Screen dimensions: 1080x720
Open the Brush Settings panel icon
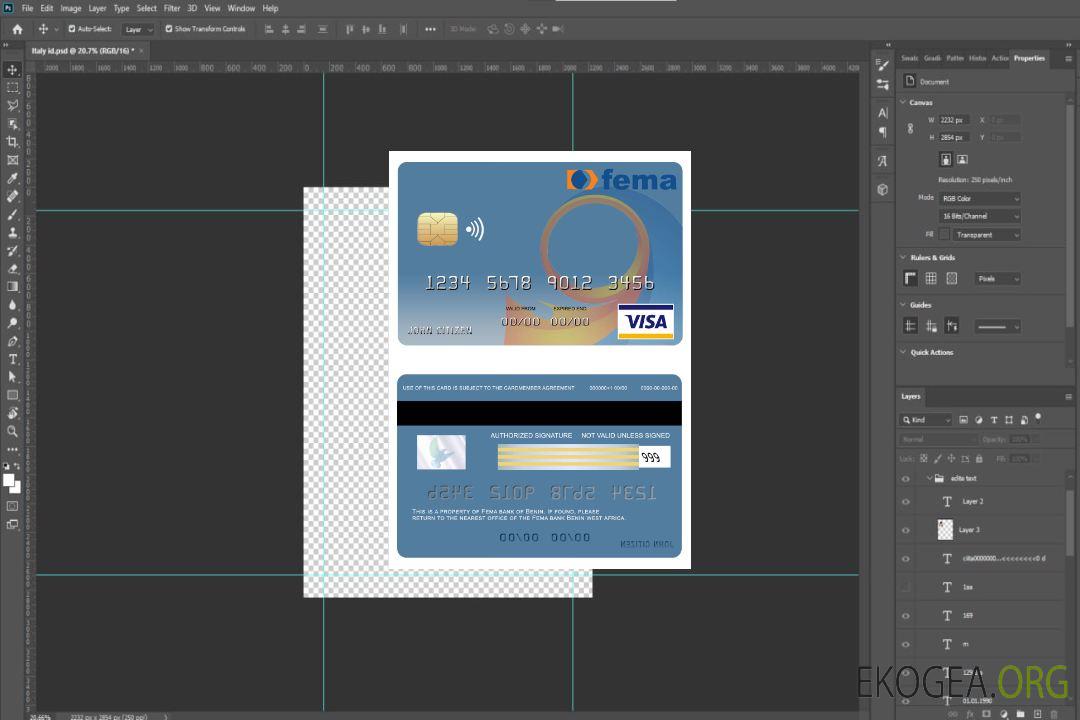tap(882, 65)
